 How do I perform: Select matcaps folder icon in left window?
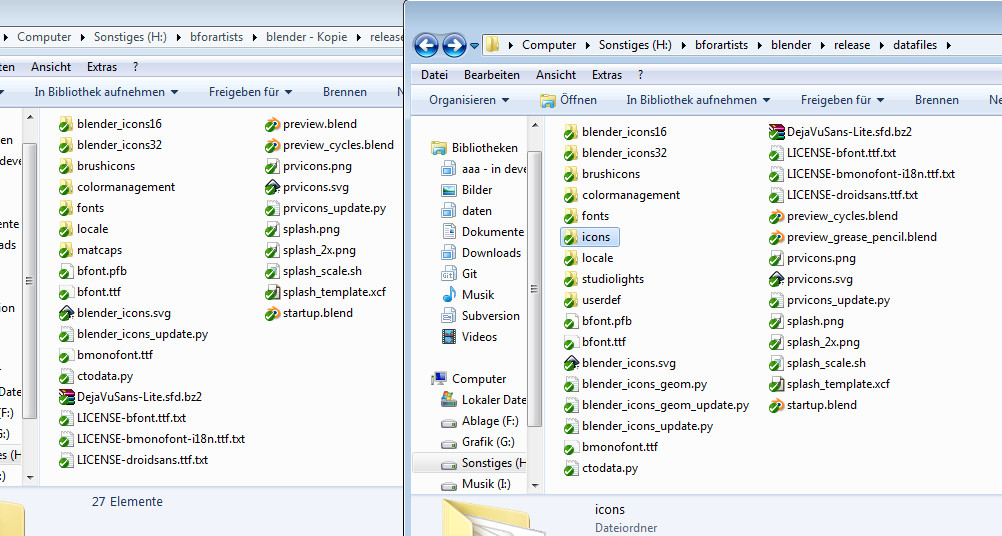click(66, 250)
